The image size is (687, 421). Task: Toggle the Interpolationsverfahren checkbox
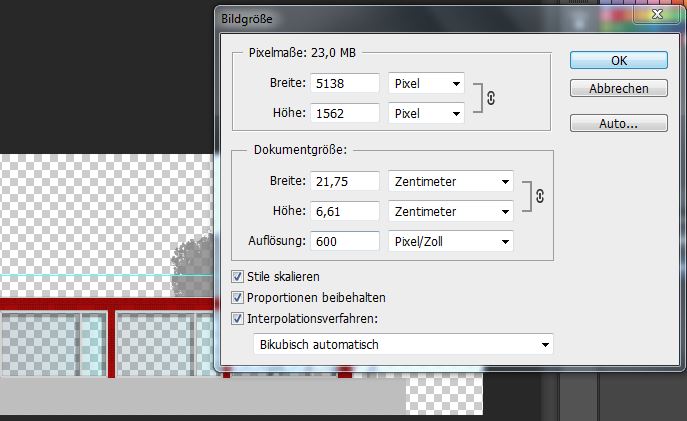tap(237, 318)
